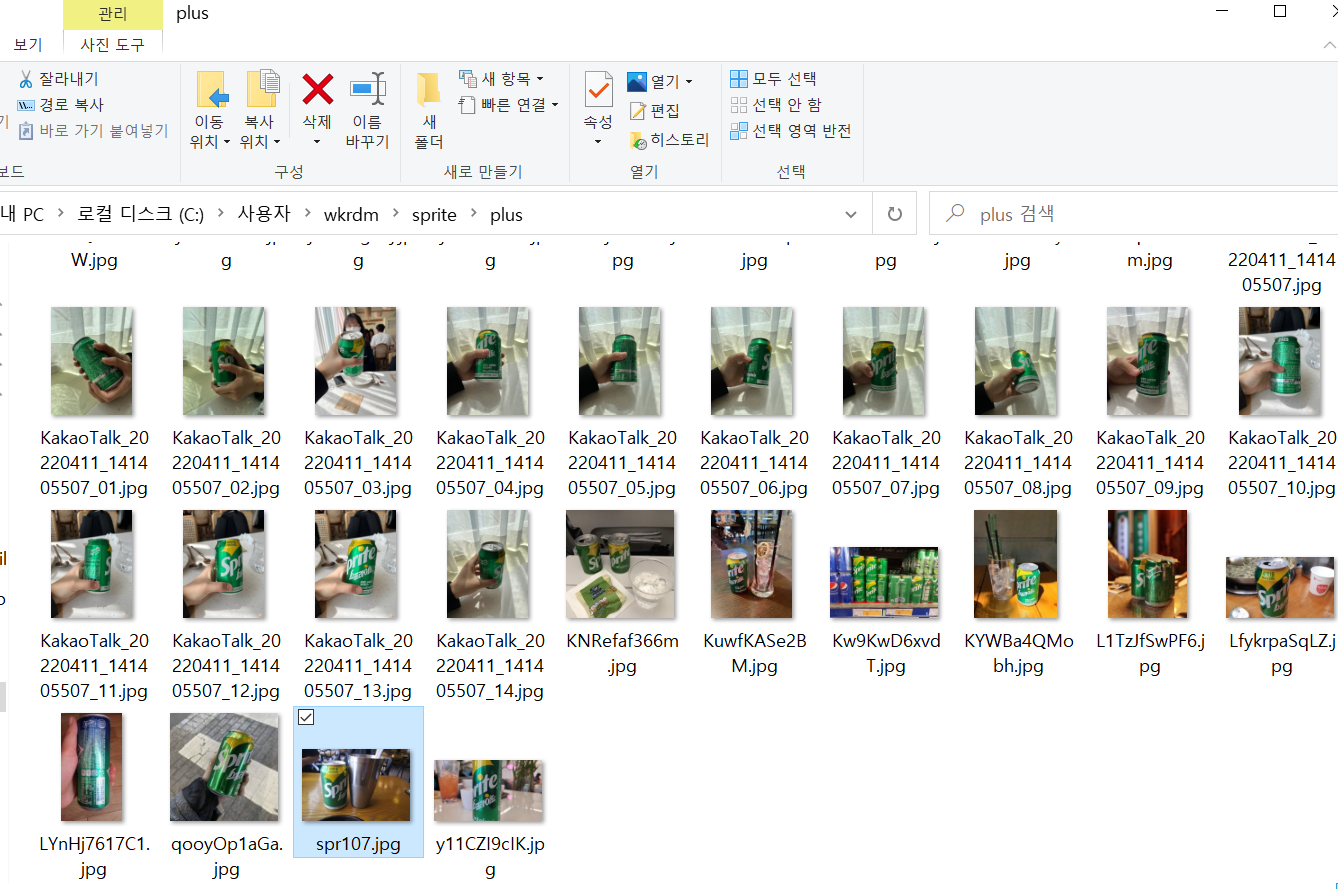Go to '사용자' folder in breadcrumb
This screenshot has height=889, width=1338.
pyautogui.click(x=263, y=214)
